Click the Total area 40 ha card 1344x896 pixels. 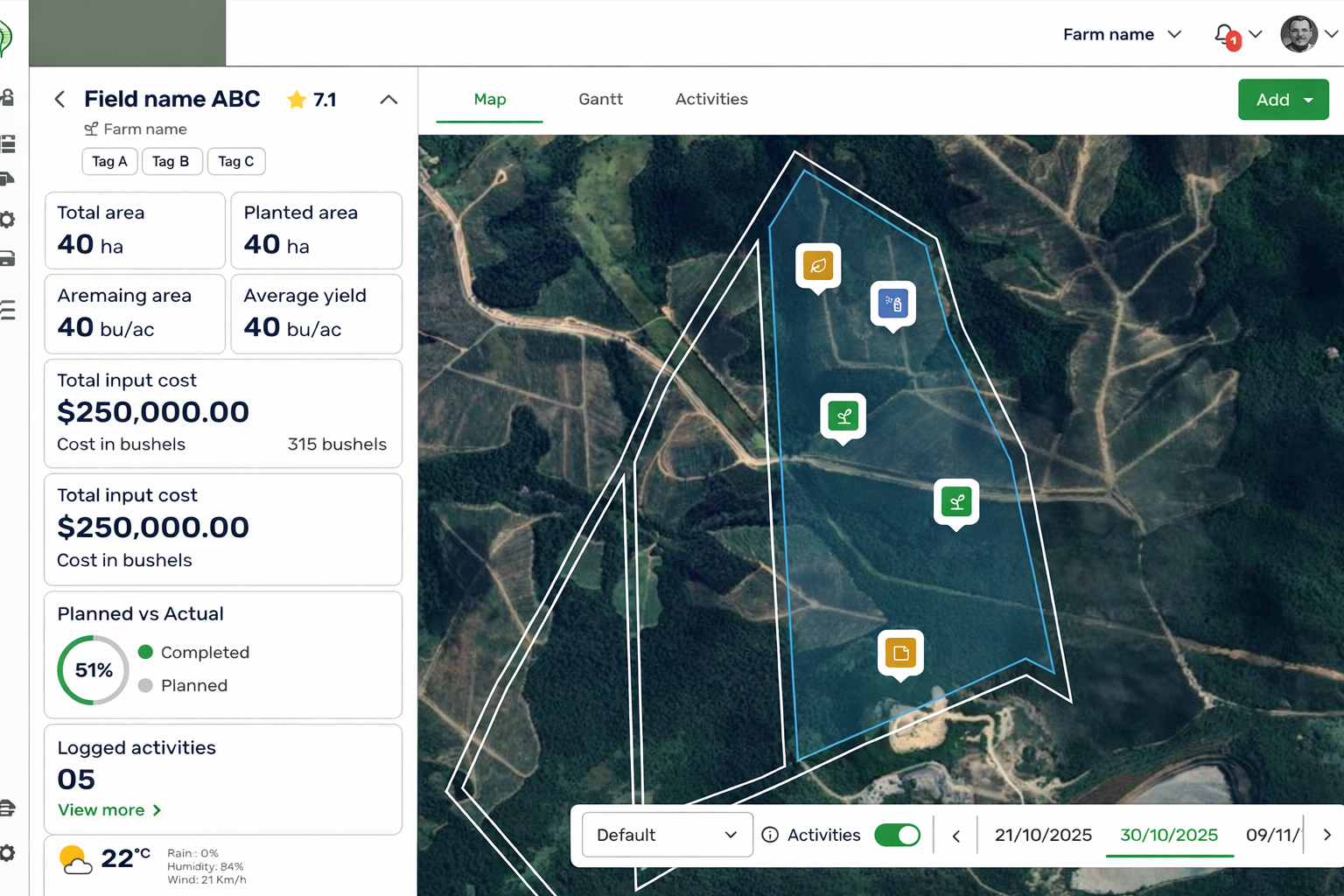pos(135,230)
